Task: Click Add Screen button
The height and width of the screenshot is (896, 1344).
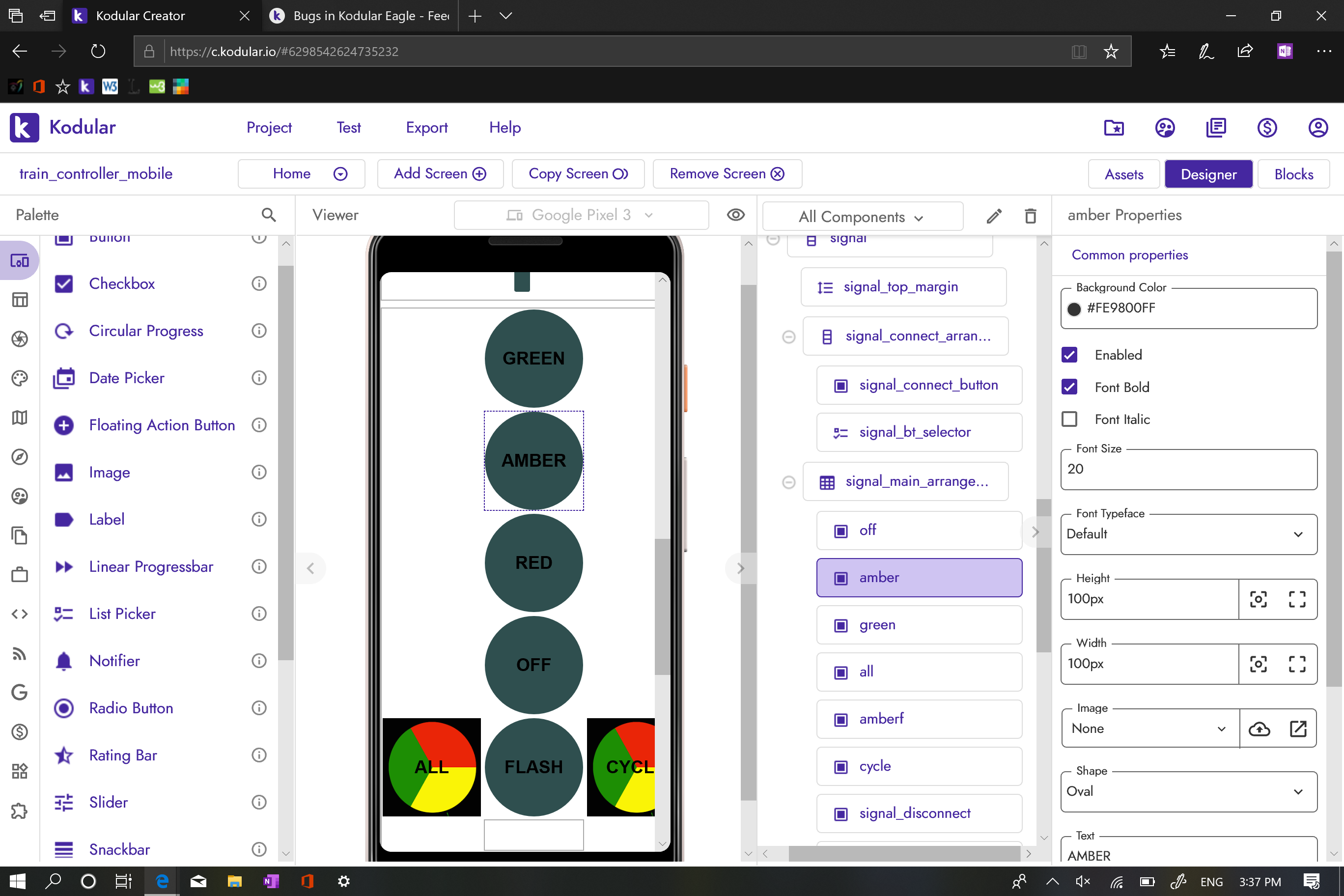Action: pyautogui.click(x=440, y=174)
